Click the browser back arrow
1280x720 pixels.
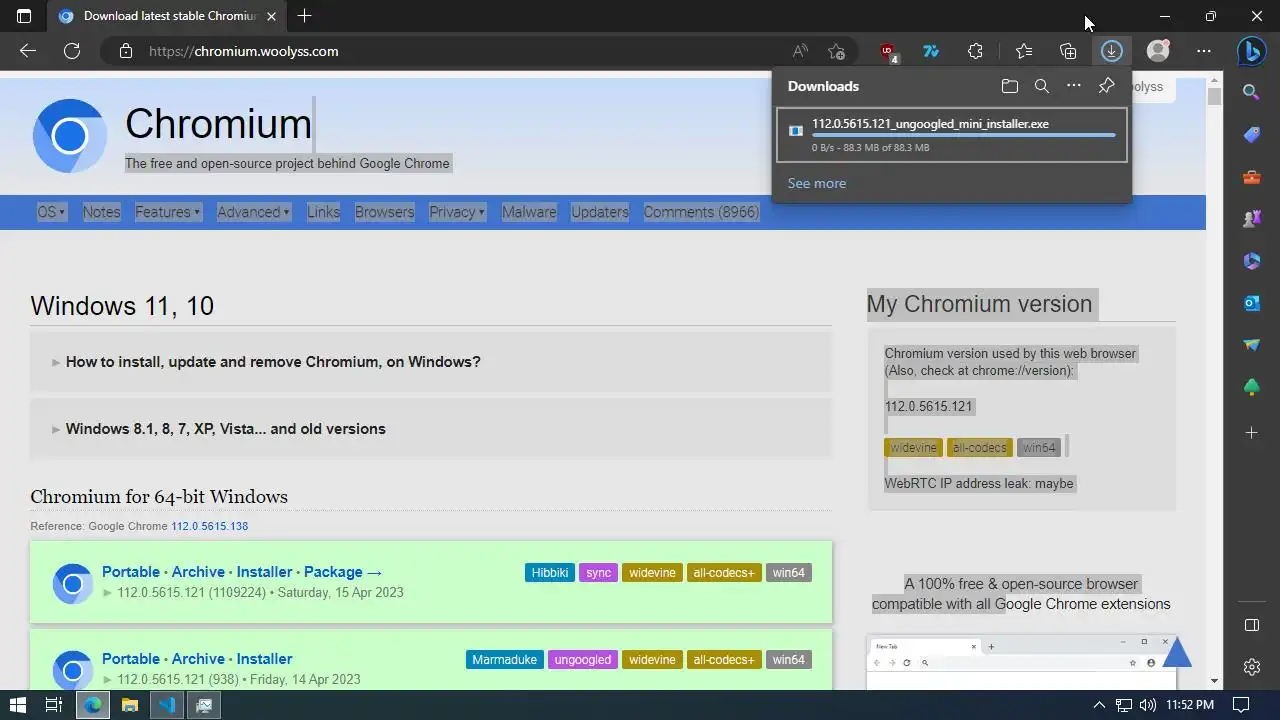coord(28,51)
